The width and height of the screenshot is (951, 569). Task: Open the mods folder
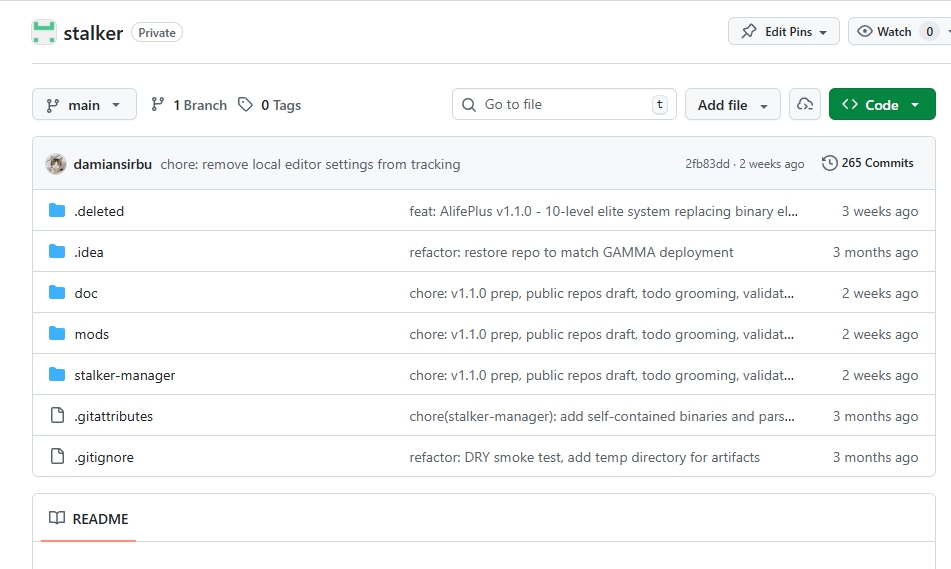(x=92, y=334)
